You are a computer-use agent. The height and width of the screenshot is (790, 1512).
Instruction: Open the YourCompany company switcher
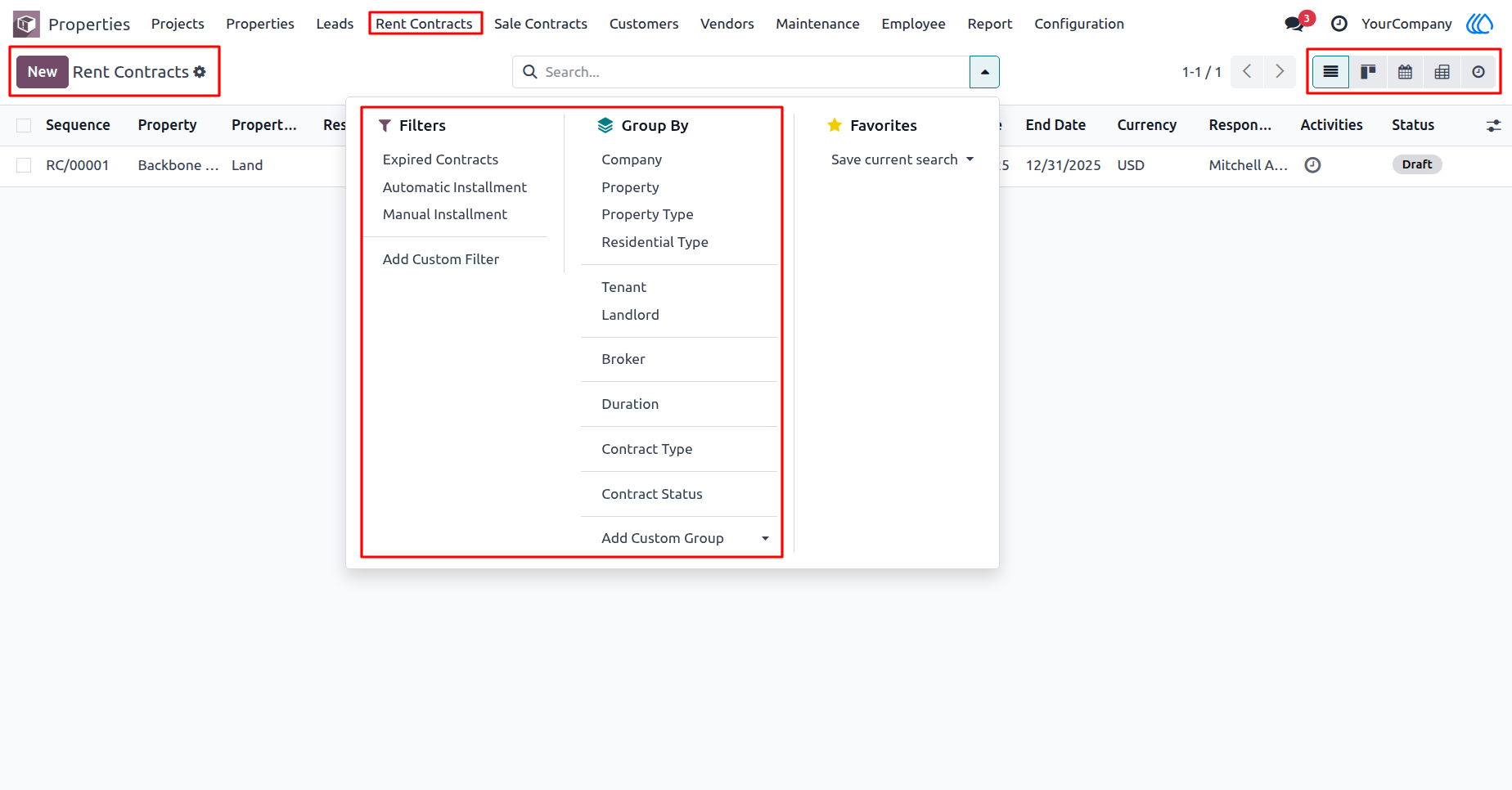(1406, 24)
